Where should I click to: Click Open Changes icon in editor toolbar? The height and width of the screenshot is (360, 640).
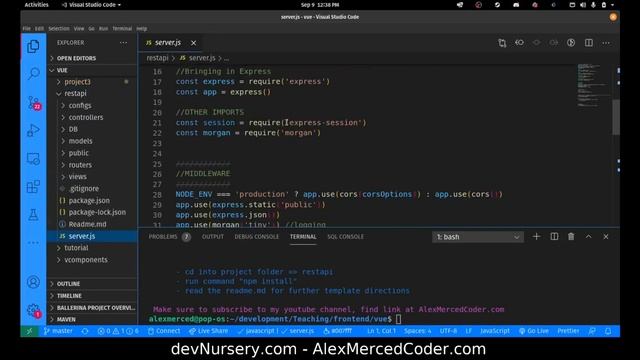pos(502,43)
